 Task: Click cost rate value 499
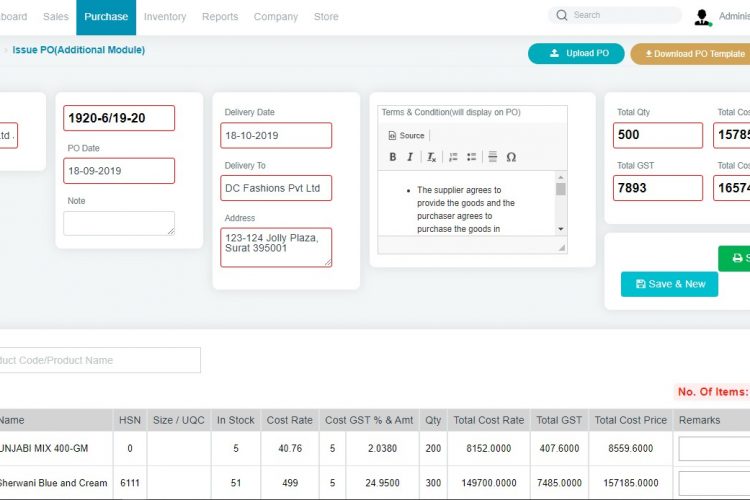click(x=290, y=483)
